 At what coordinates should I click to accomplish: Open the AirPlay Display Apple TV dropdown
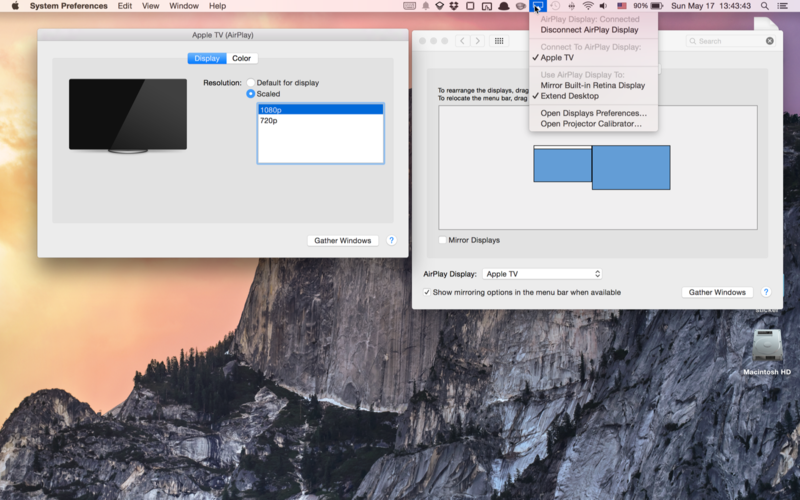coord(542,274)
